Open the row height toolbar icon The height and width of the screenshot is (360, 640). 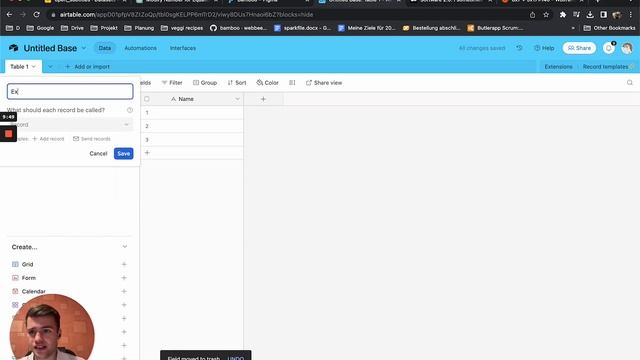292,82
